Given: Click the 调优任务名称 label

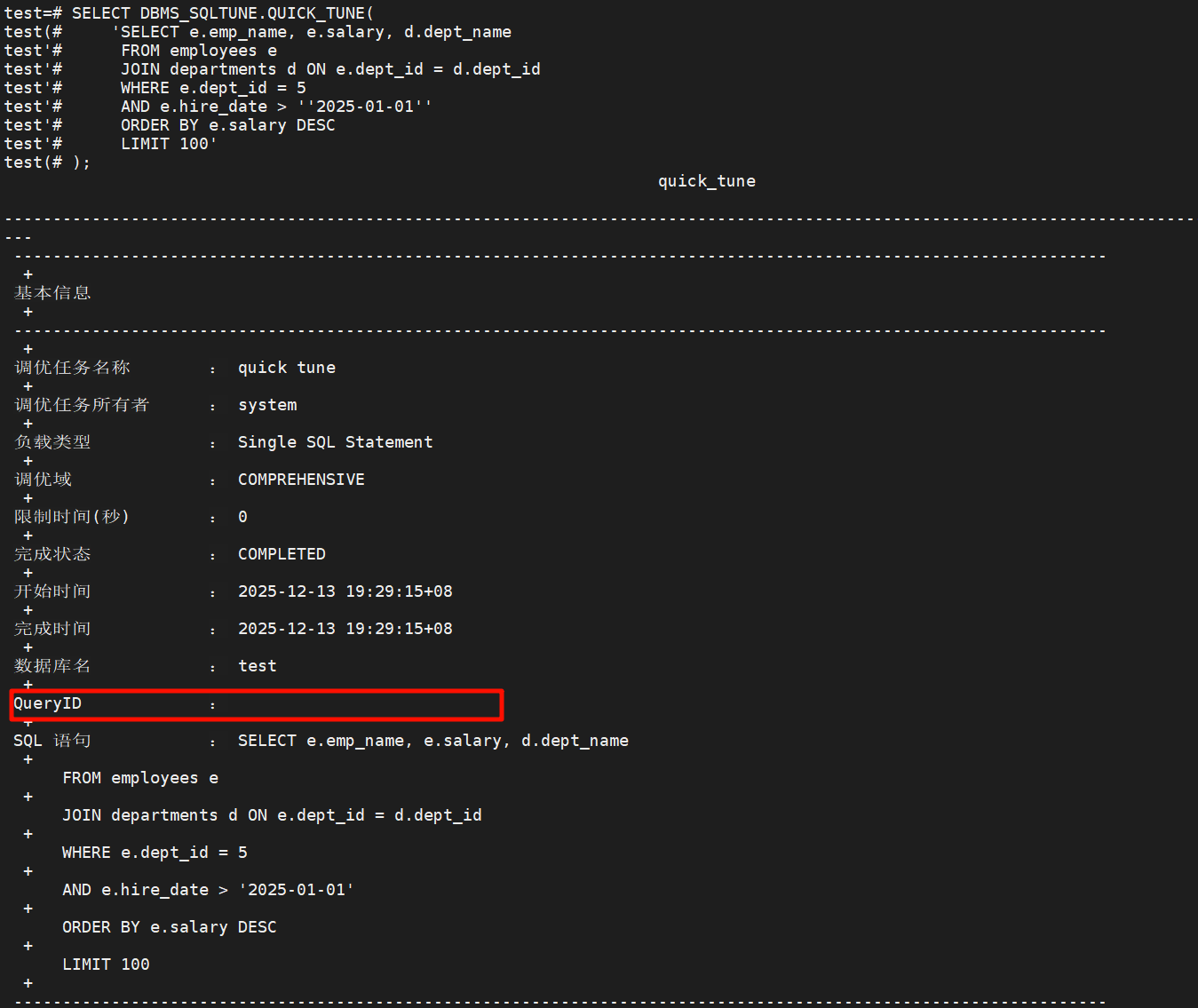Looking at the screenshot, I should tap(72, 368).
